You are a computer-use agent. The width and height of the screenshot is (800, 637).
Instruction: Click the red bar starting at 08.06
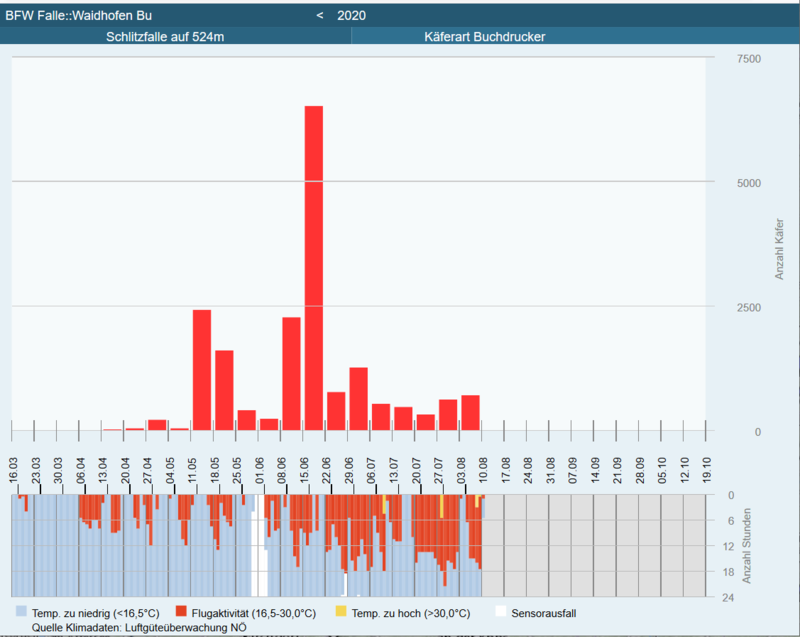[291, 373]
